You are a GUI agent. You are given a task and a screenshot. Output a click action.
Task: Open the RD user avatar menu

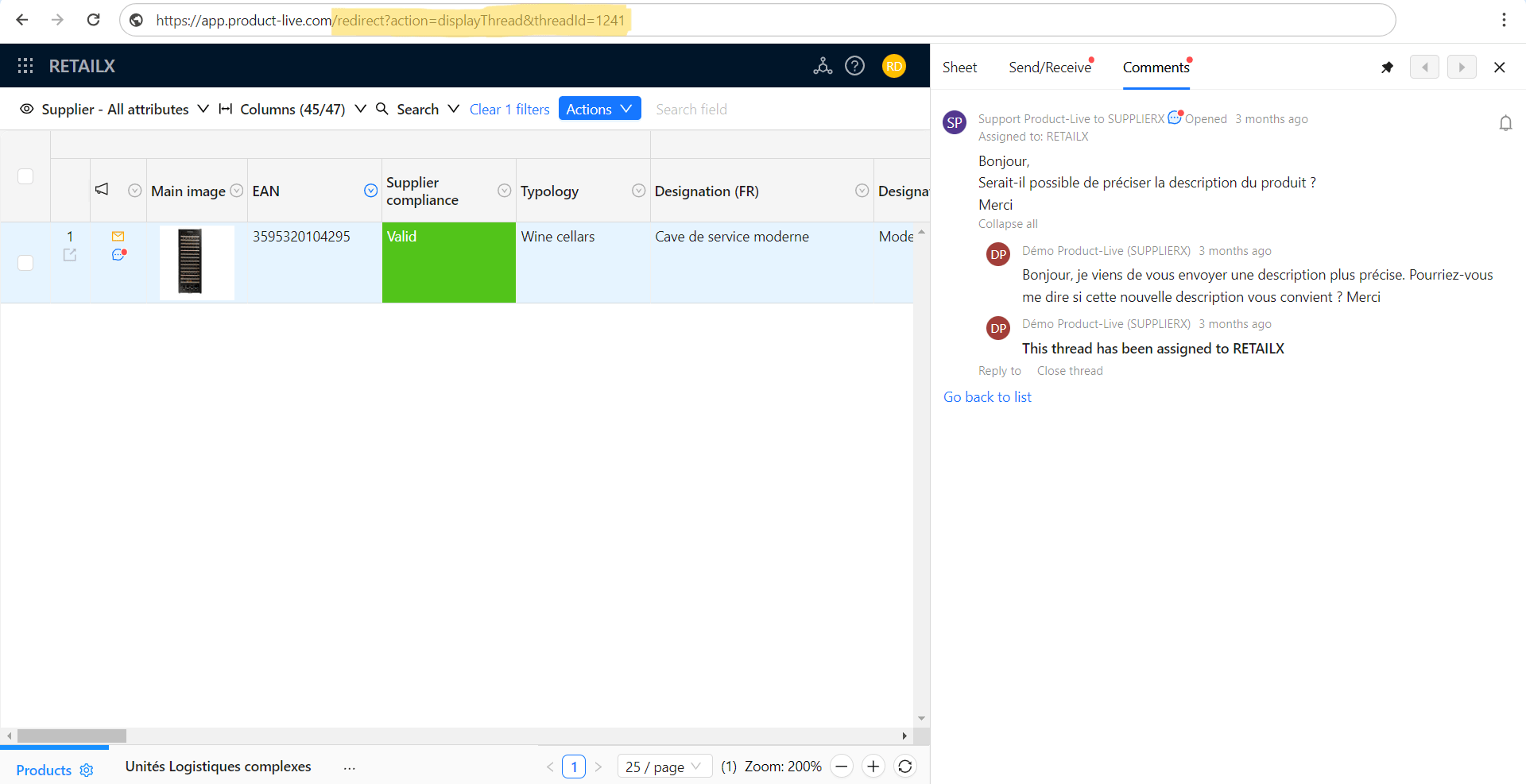[x=894, y=66]
